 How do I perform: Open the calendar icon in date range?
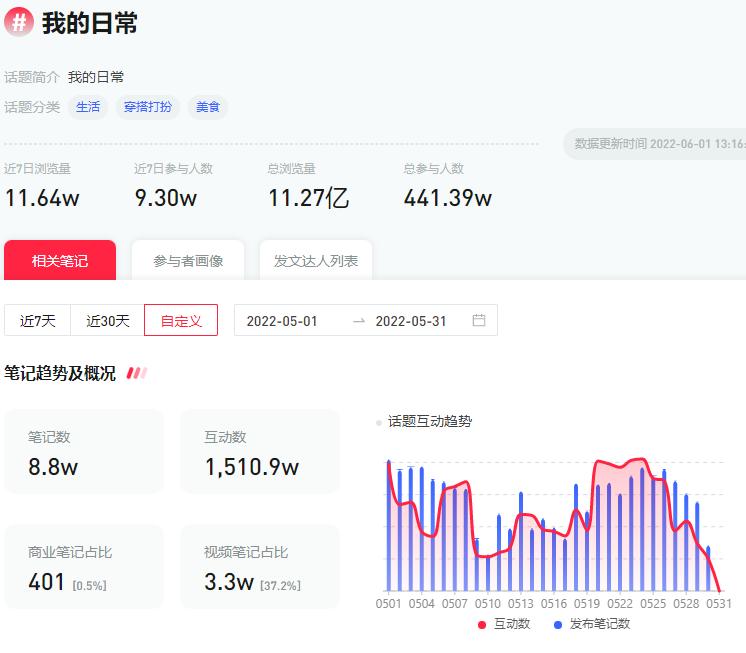[479, 320]
